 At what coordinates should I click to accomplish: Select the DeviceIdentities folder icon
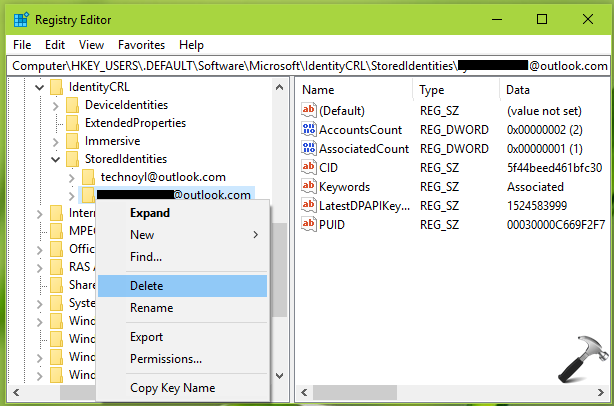tap(72, 105)
